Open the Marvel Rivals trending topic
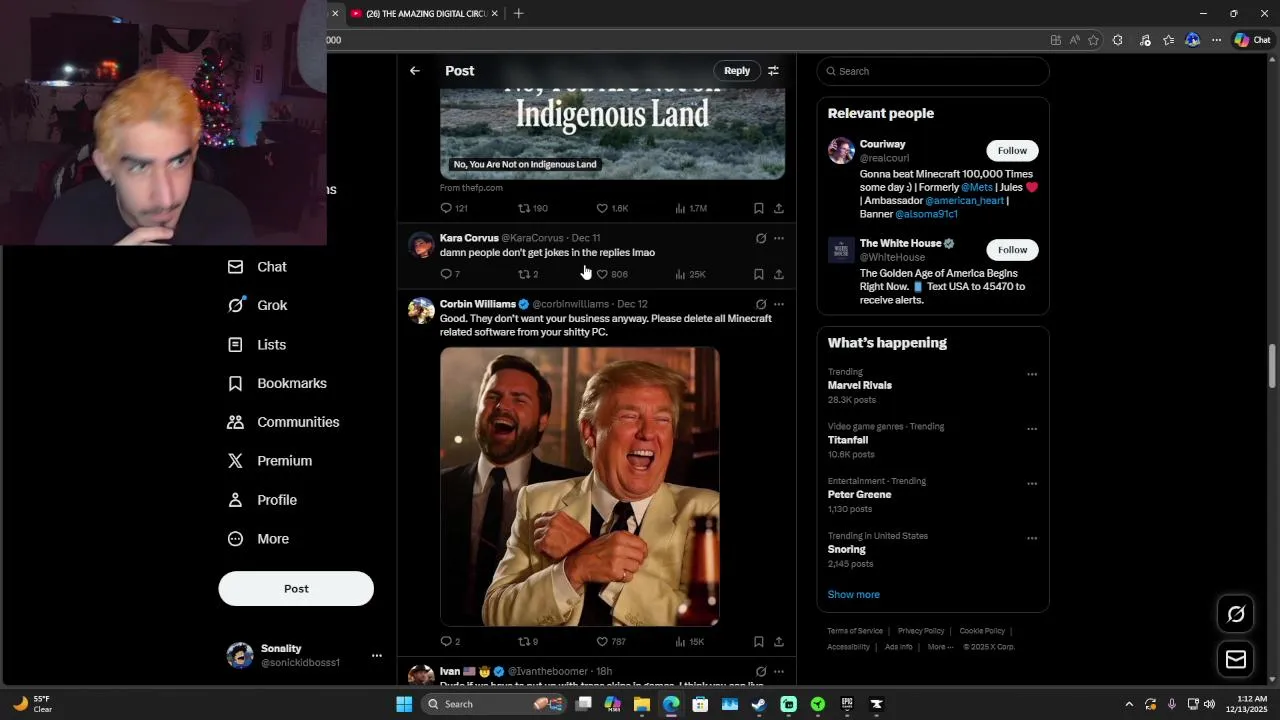Viewport: 1280px width, 720px height. (x=859, y=386)
